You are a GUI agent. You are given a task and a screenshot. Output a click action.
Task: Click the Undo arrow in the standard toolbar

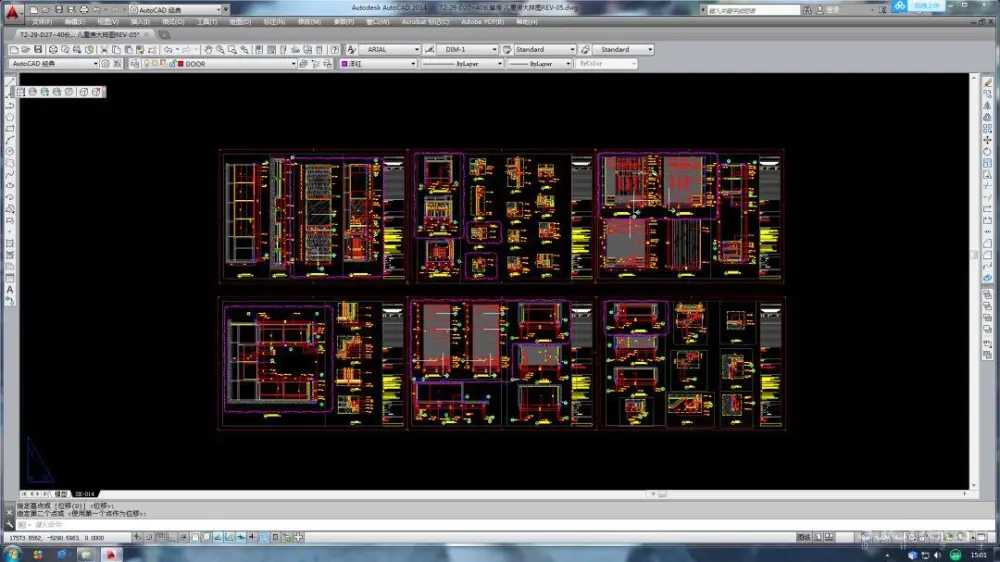click(168, 49)
